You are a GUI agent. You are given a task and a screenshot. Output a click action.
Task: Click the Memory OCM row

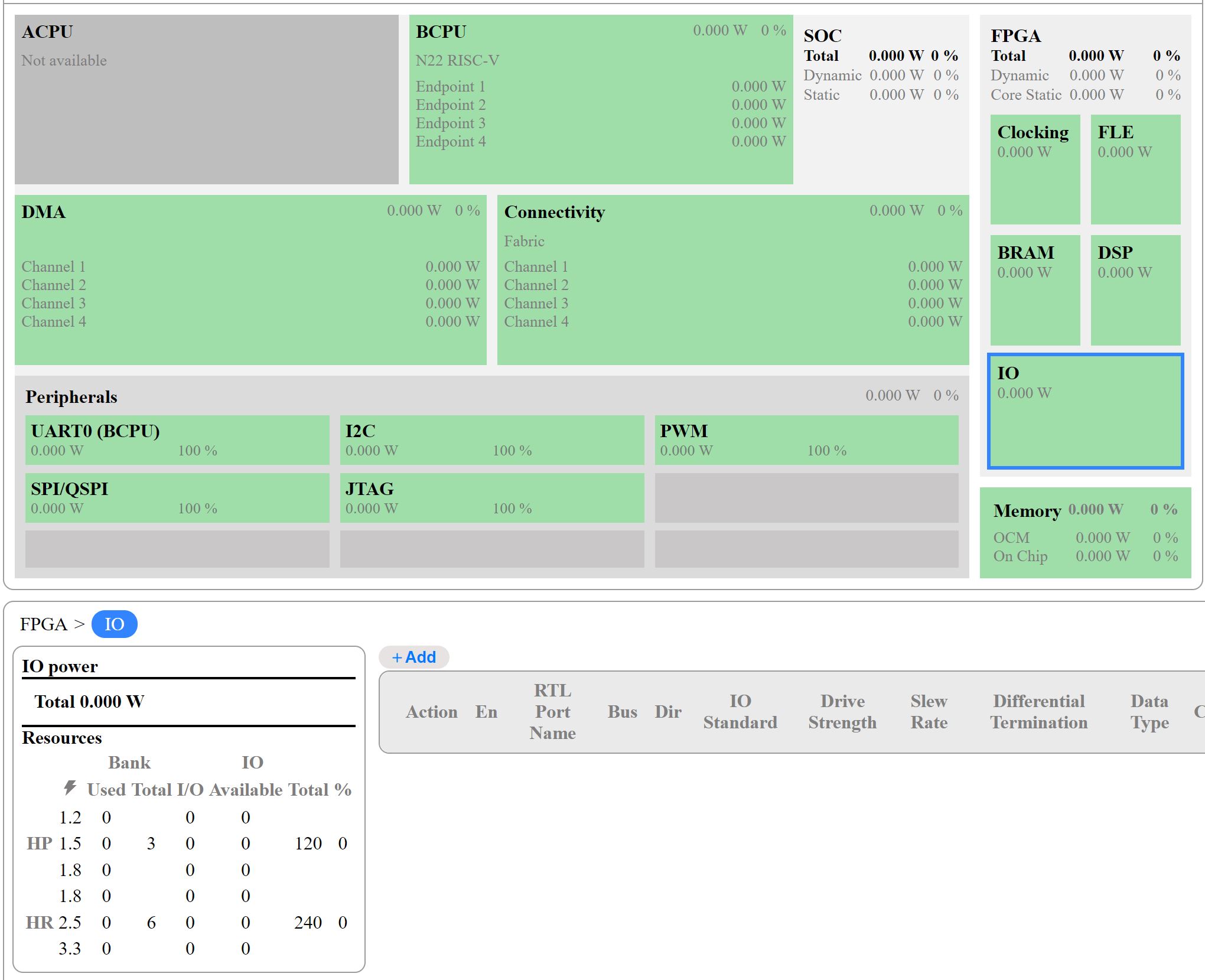pos(1086,538)
